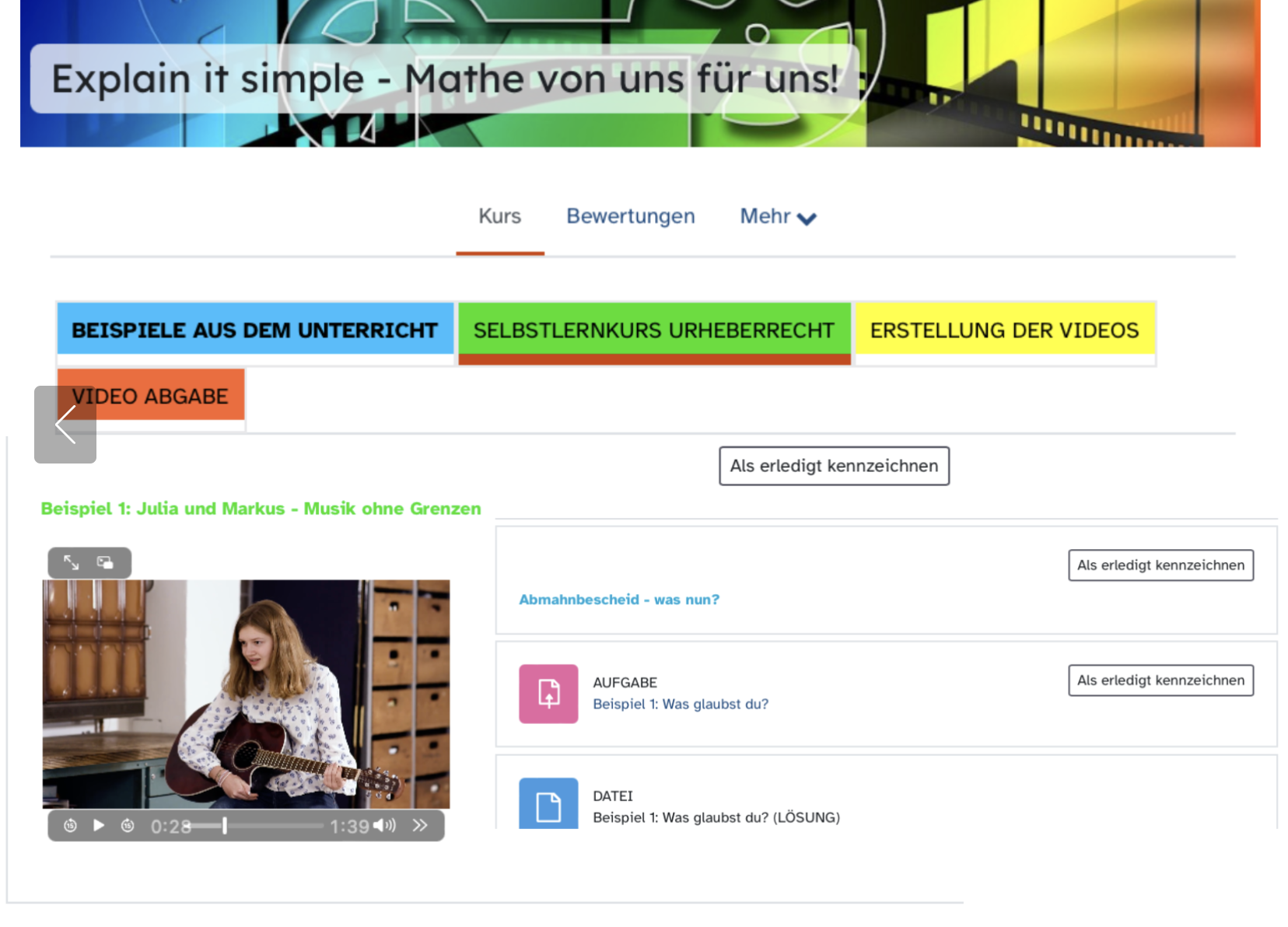Mark Aufgabe Beispiel 1 as done
Image resolution: width=1288 pixels, height=927 pixels.
1160,680
